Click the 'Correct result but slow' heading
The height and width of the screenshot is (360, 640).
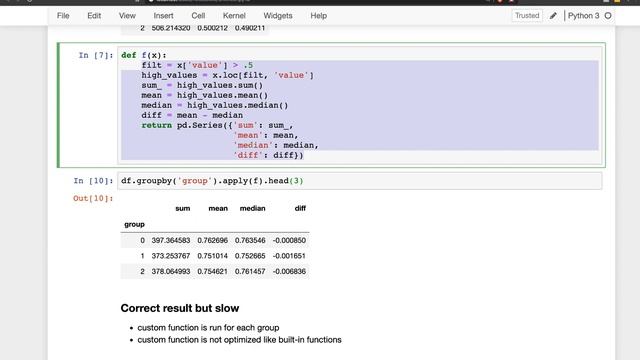(x=180, y=308)
